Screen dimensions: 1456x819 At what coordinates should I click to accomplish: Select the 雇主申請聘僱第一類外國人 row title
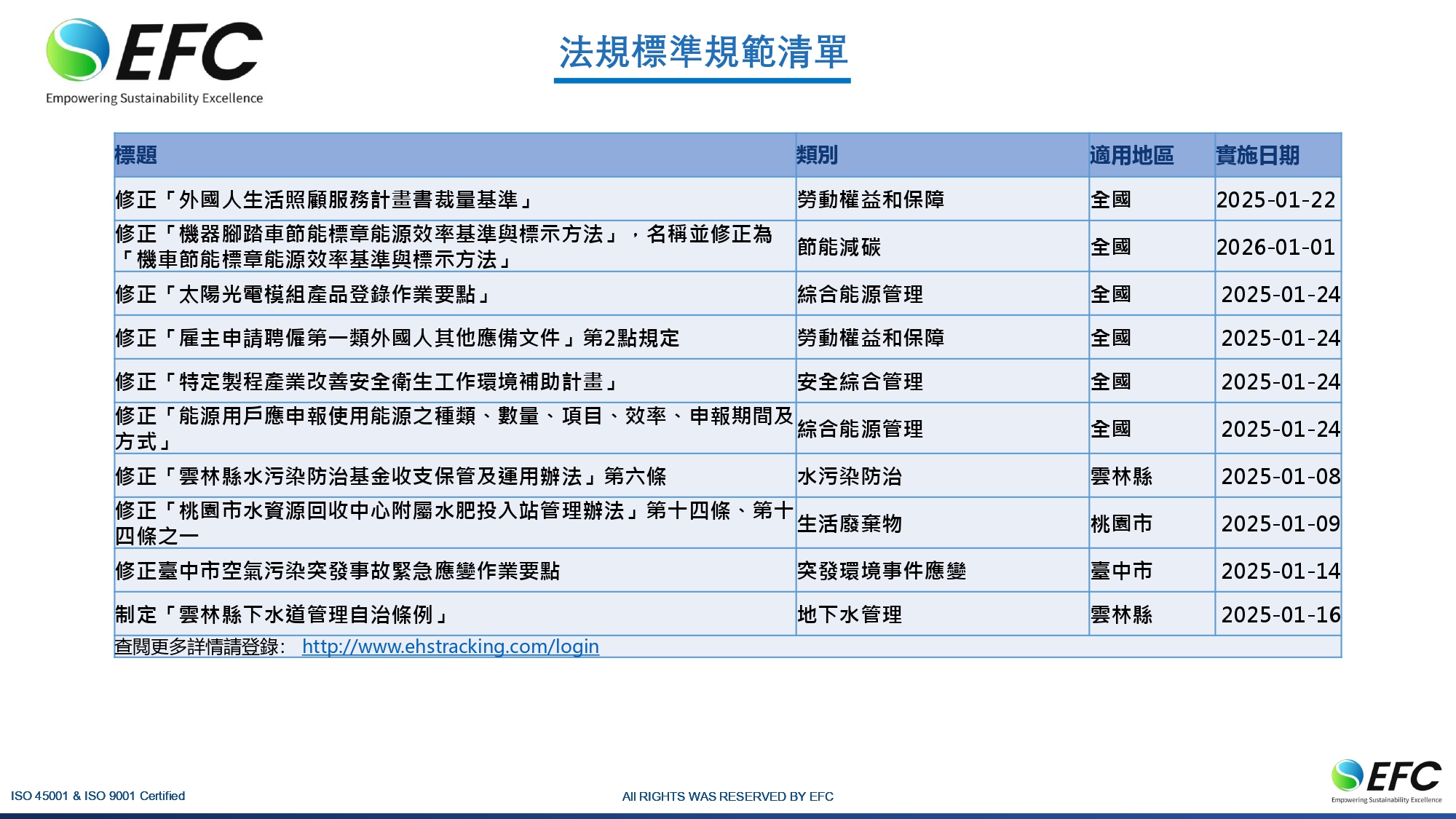(397, 338)
